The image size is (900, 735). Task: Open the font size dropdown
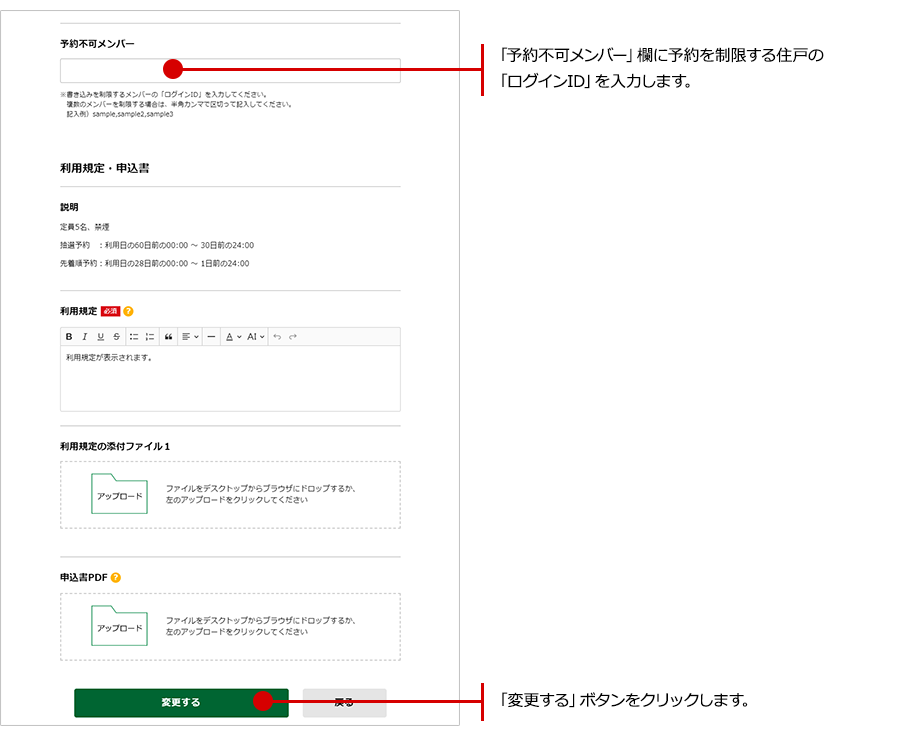(x=255, y=337)
